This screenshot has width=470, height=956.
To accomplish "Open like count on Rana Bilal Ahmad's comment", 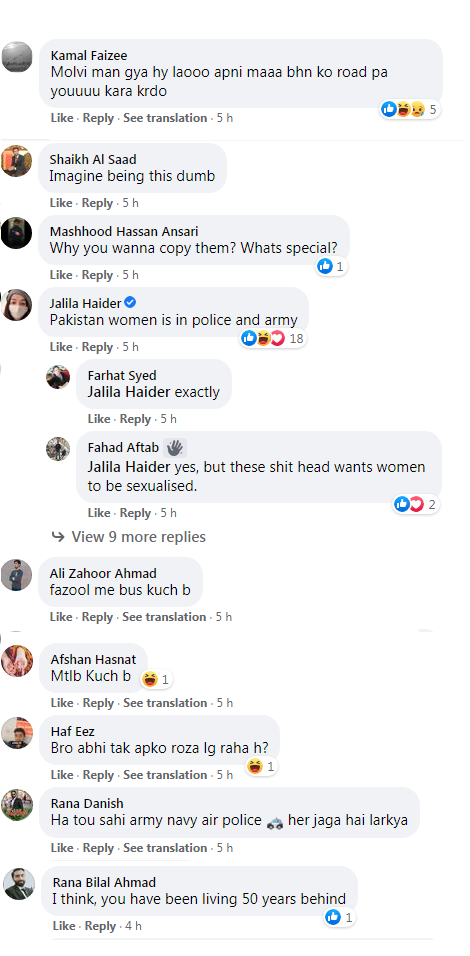I will 339,917.
